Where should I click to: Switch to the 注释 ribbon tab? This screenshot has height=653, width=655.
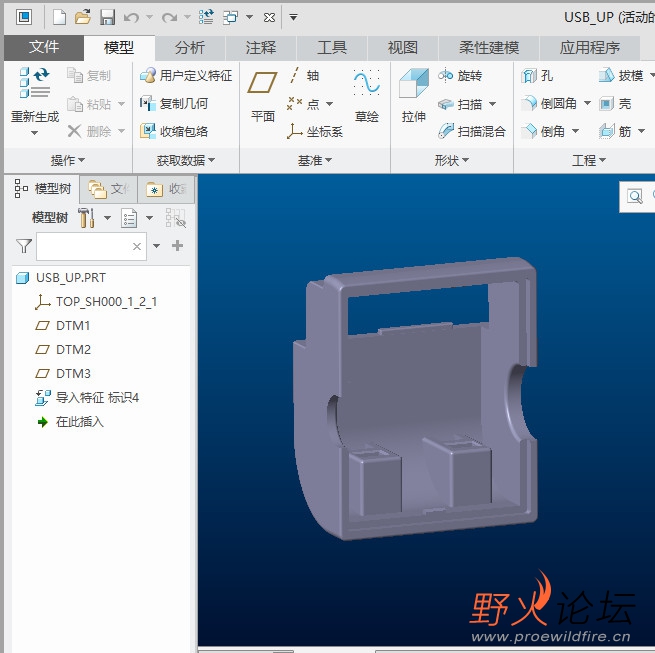click(x=261, y=48)
